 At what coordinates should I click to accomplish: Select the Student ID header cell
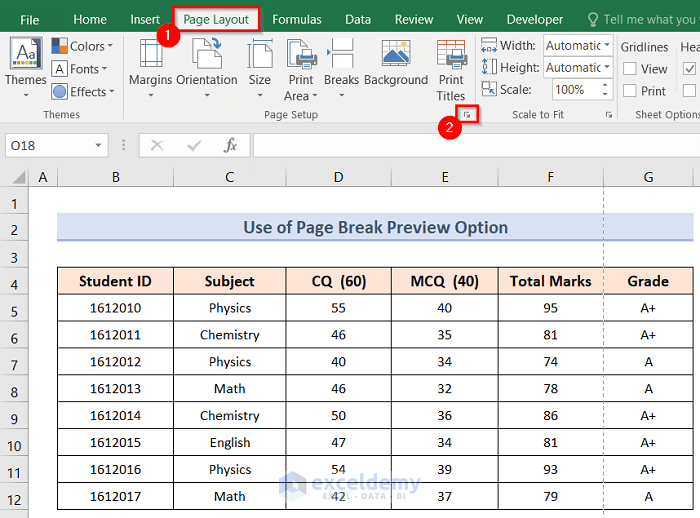(x=116, y=281)
